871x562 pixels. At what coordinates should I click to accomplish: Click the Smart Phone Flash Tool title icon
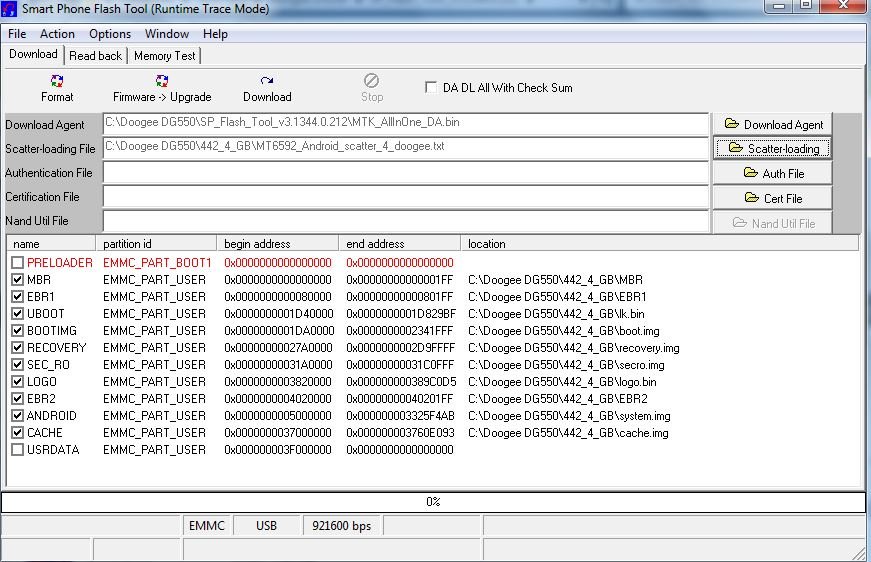[9, 9]
